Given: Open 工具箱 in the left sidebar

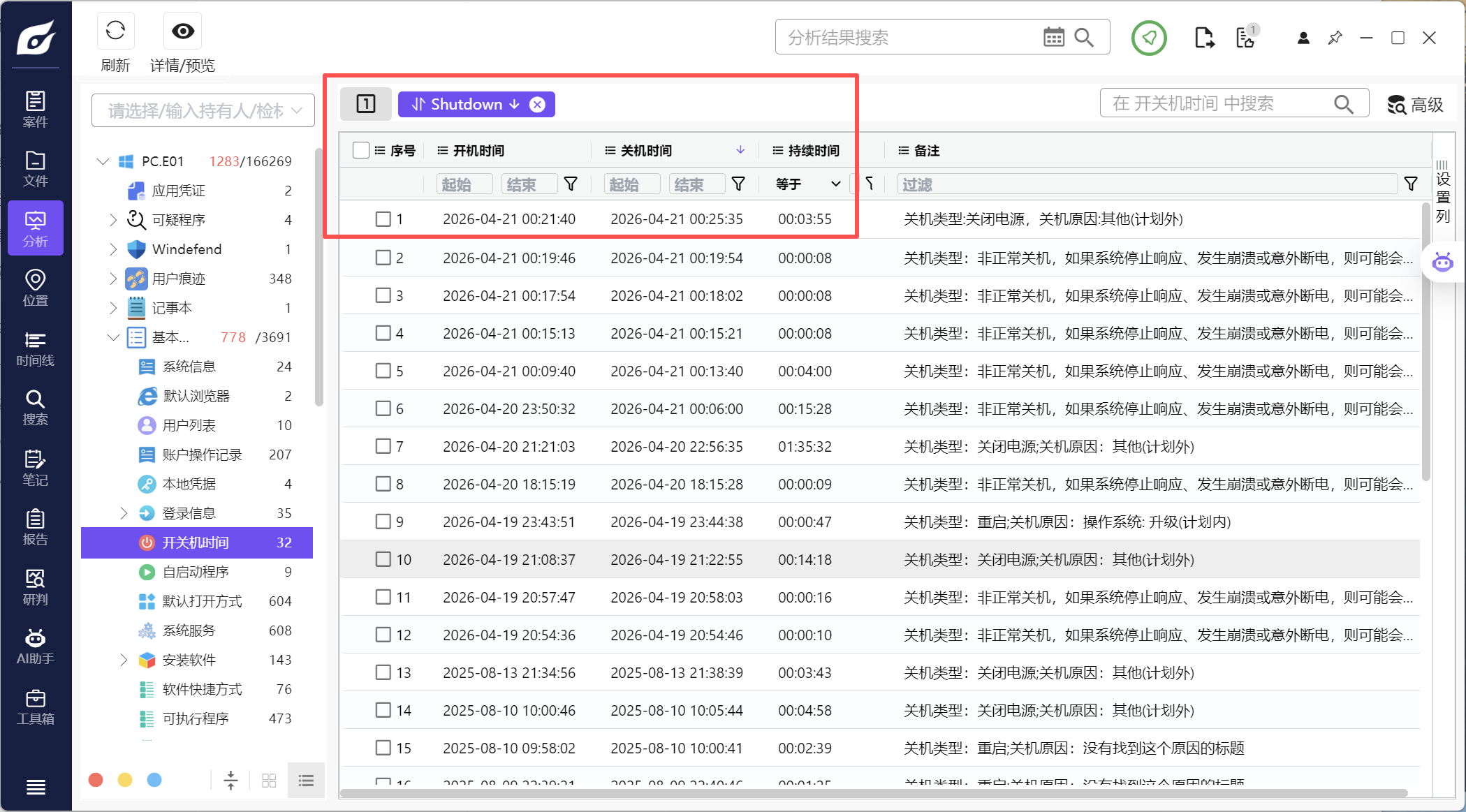Looking at the screenshot, I should (35, 707).
